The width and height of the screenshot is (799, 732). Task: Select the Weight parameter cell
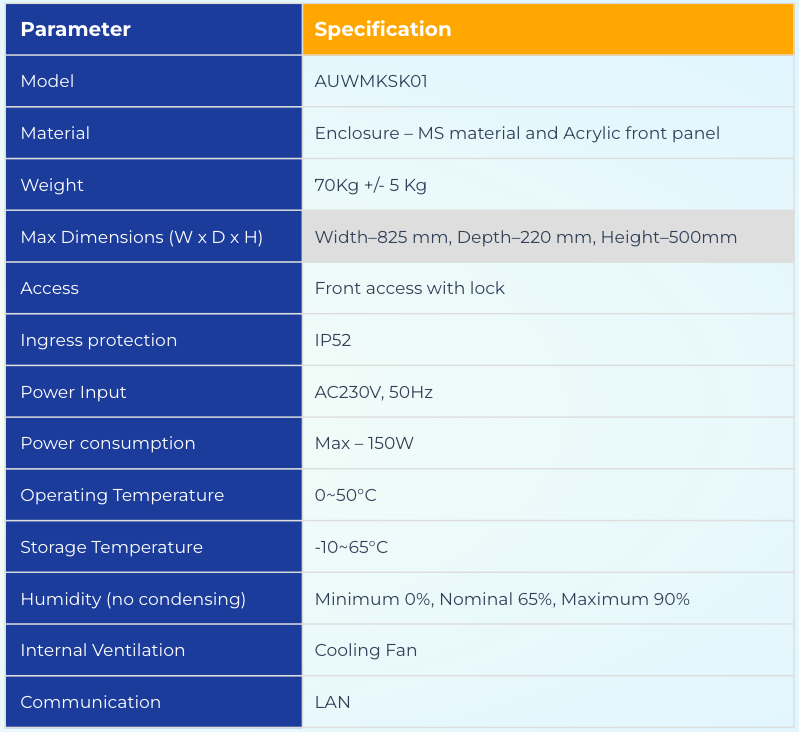pos(52,185)
